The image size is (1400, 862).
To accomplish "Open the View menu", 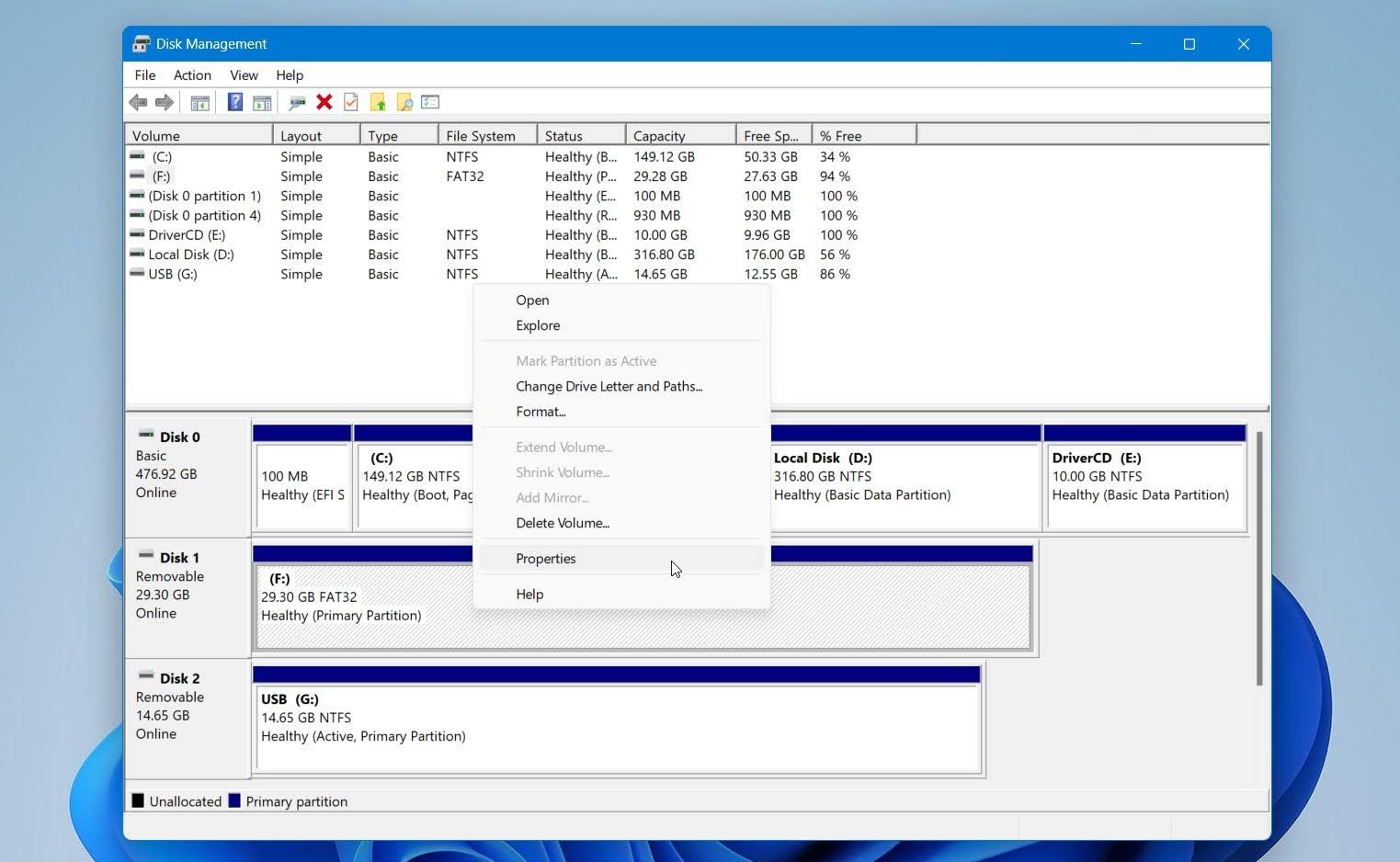I will pos(244,75).
